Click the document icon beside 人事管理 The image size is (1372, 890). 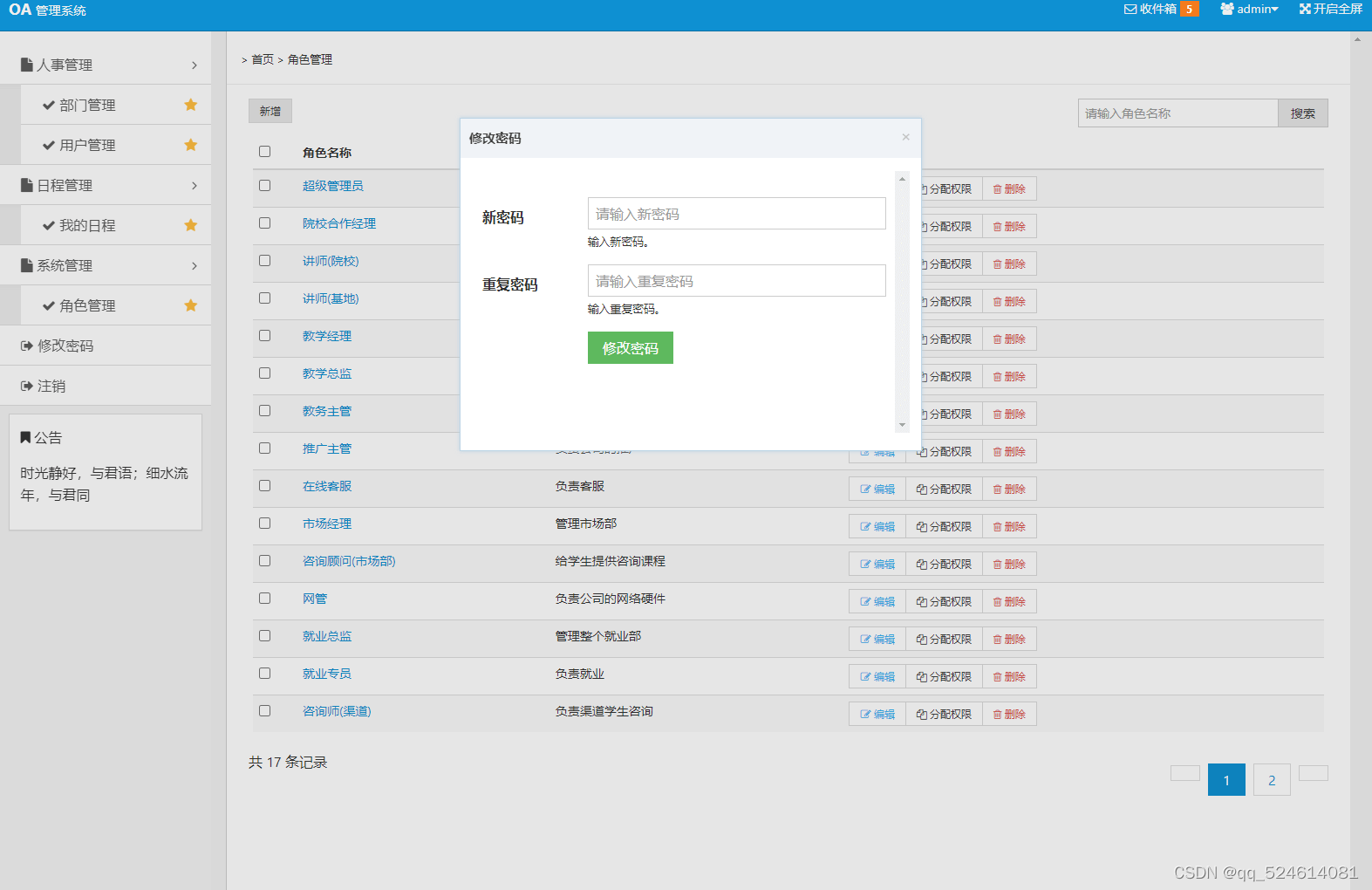coord(27,65)
